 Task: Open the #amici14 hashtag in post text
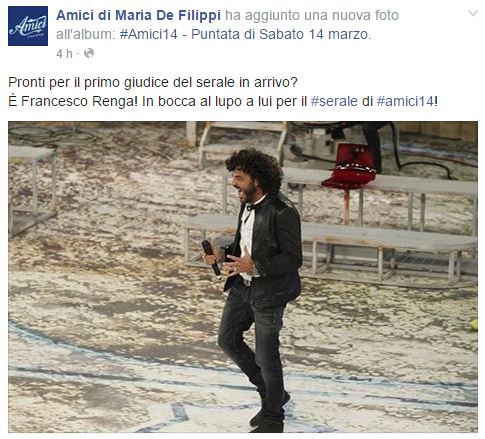point(405,101)
